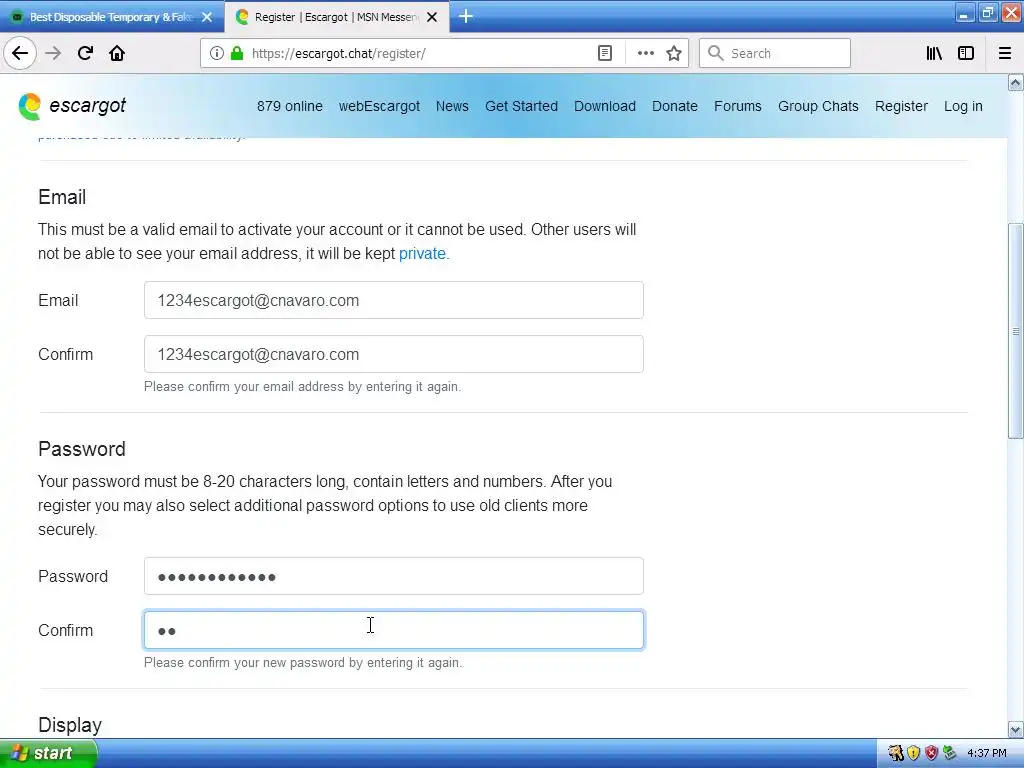Open page actions three-dot menu
The height and width of the screenshot is (768, 1024).
point(645,53)
